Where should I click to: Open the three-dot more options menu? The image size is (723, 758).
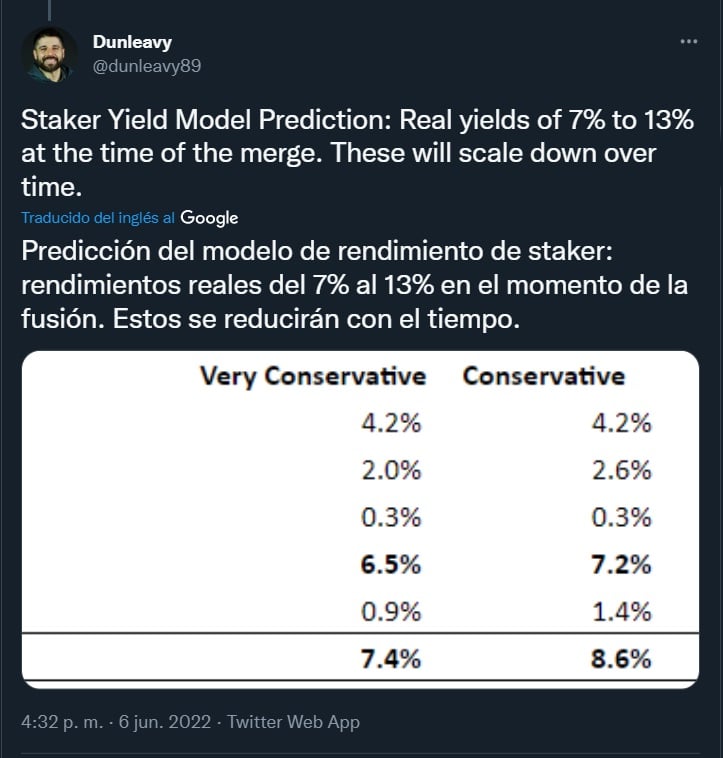[688, 42]
